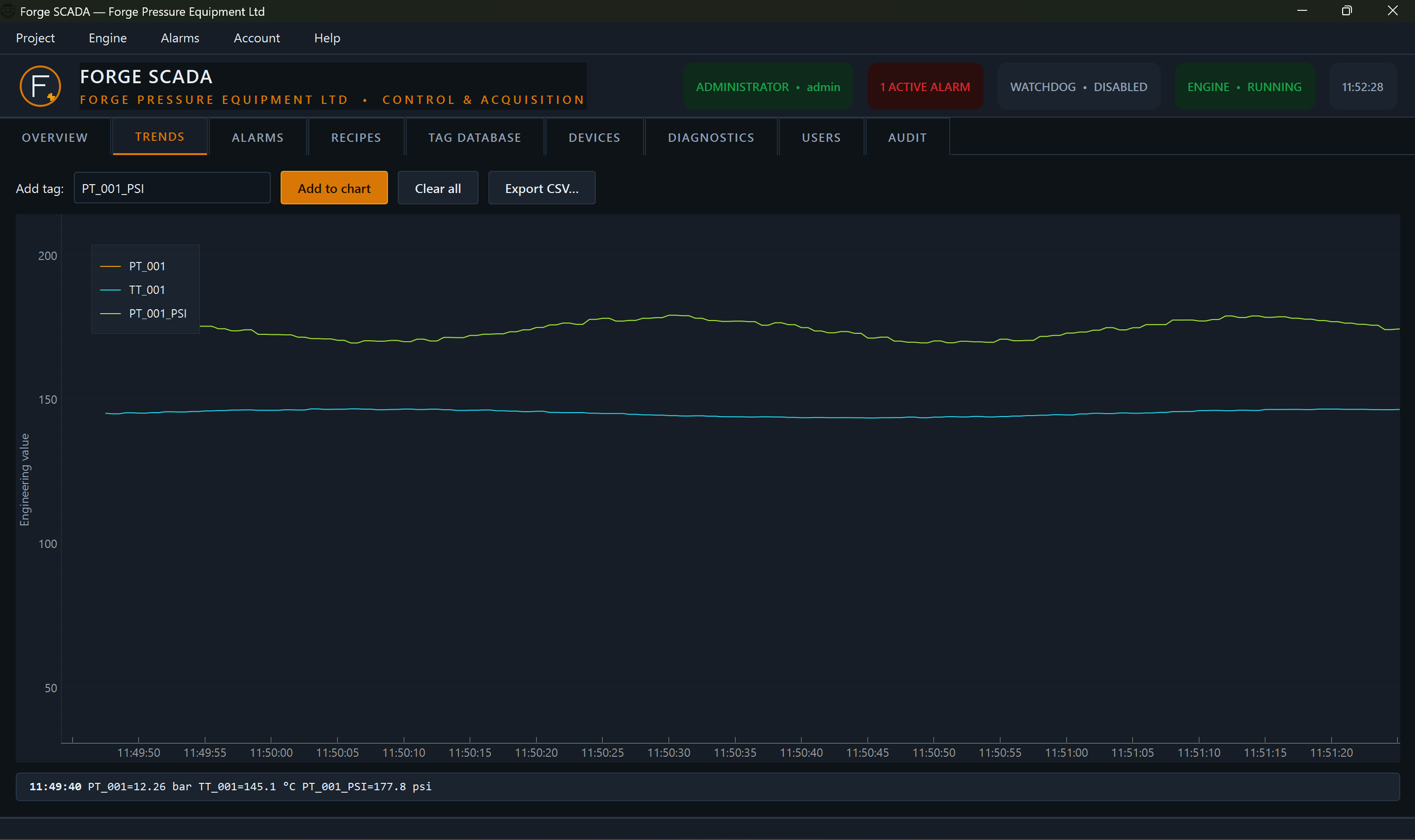Click the Clear all button
Viewport: 1415px width, 840px height.
tap(438, 188)
